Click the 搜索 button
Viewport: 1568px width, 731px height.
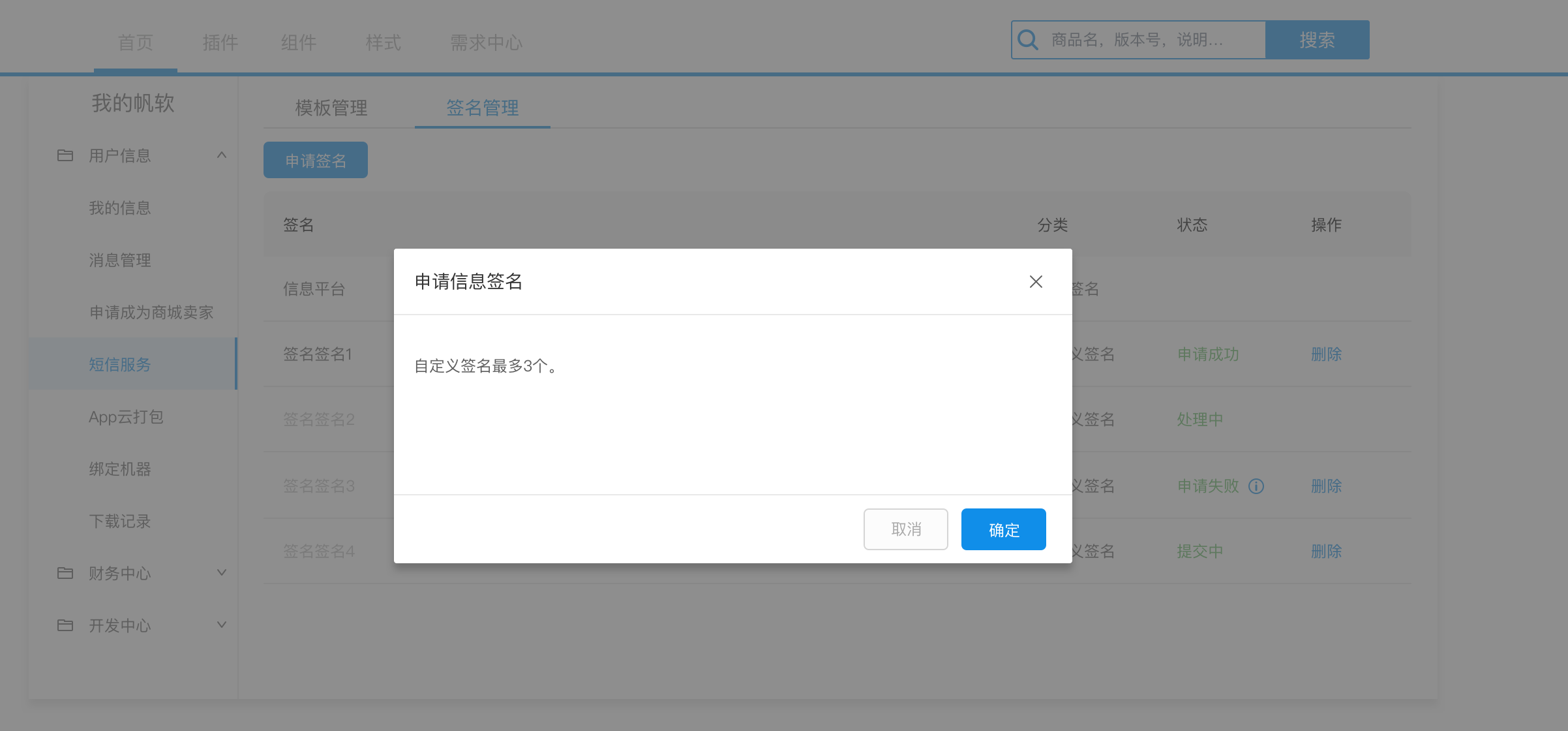(x=1317, y=40)
